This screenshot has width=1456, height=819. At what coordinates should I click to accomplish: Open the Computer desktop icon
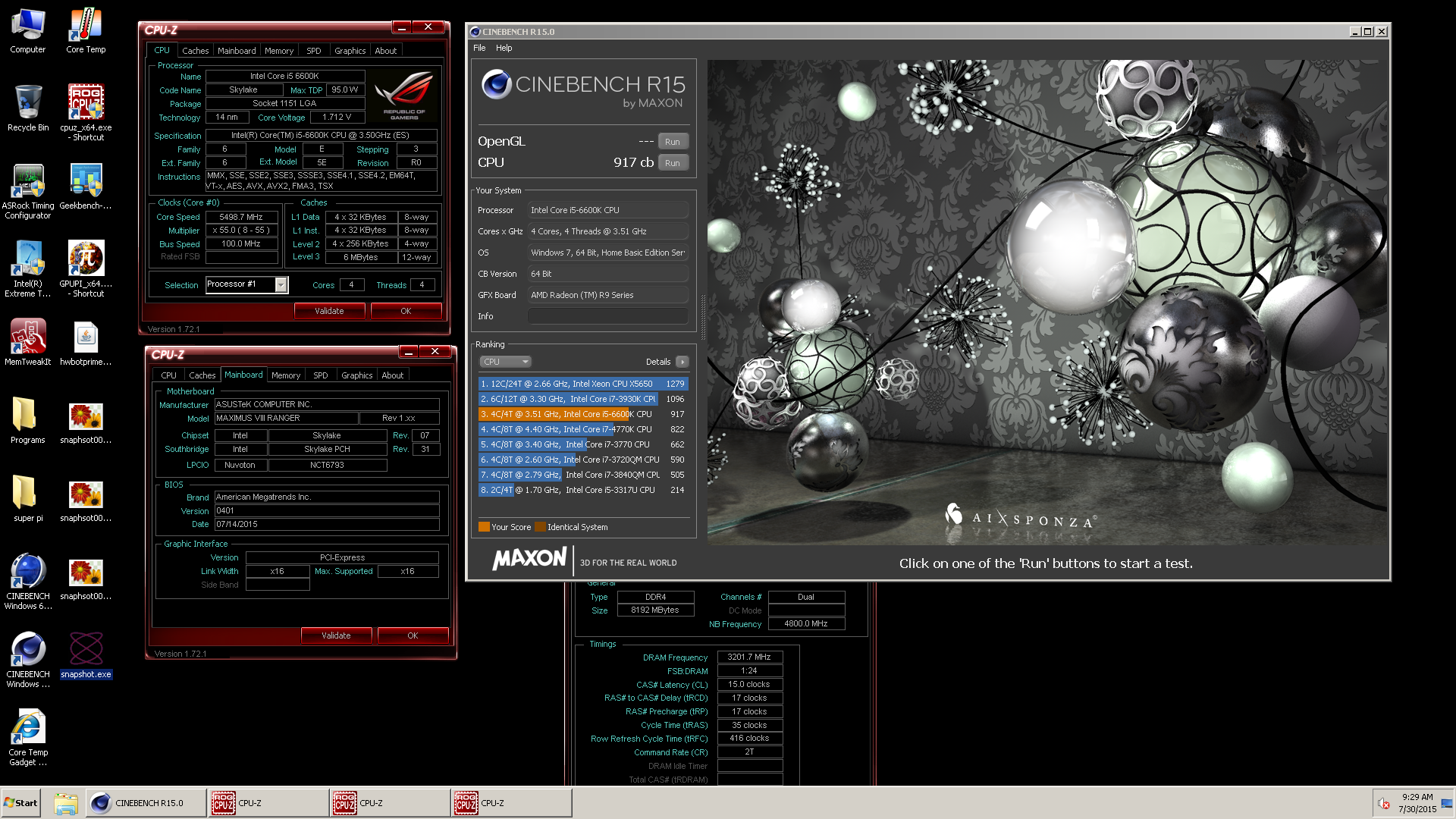tap(28, 30)
